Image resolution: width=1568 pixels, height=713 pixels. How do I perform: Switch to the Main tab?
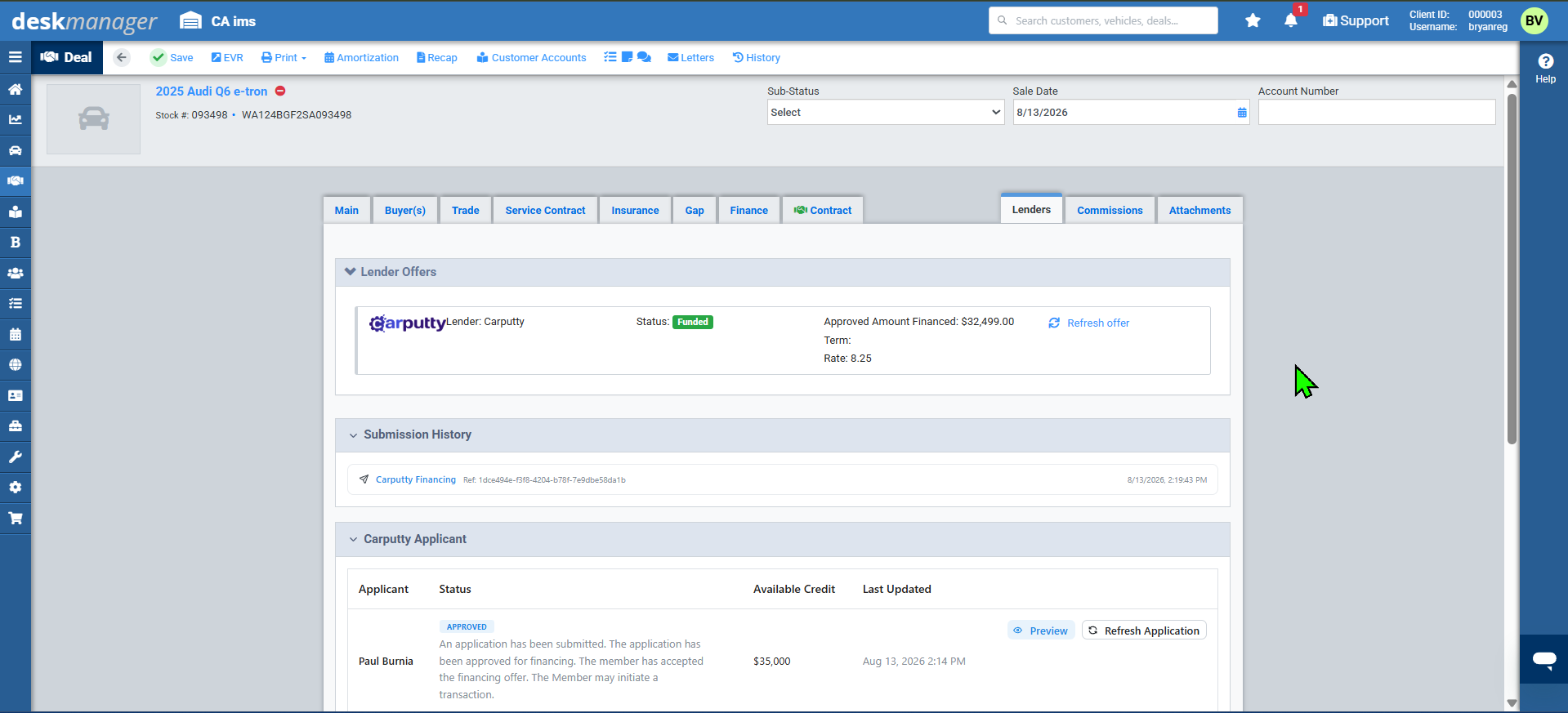(x=346, y=210)
